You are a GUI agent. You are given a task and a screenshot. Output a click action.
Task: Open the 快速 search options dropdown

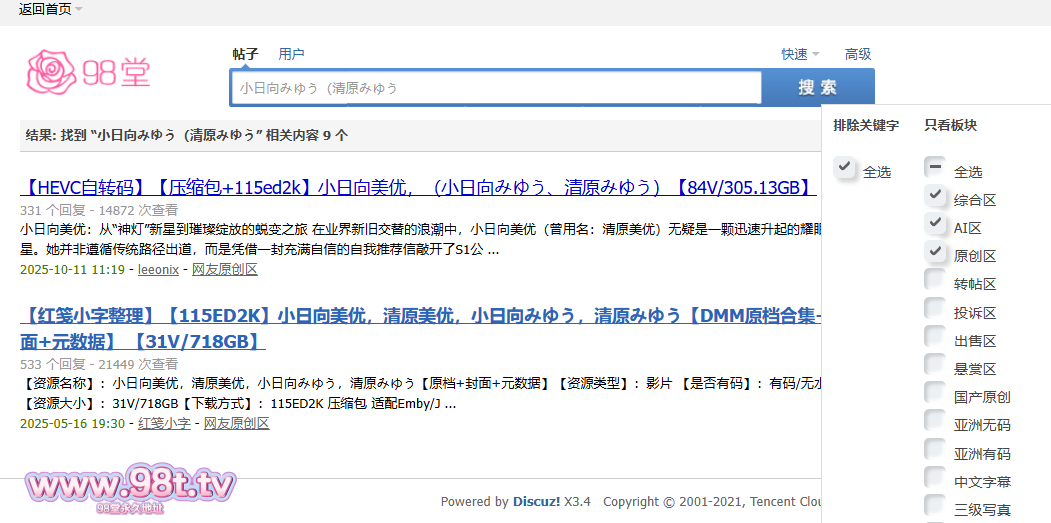(800, 54)
